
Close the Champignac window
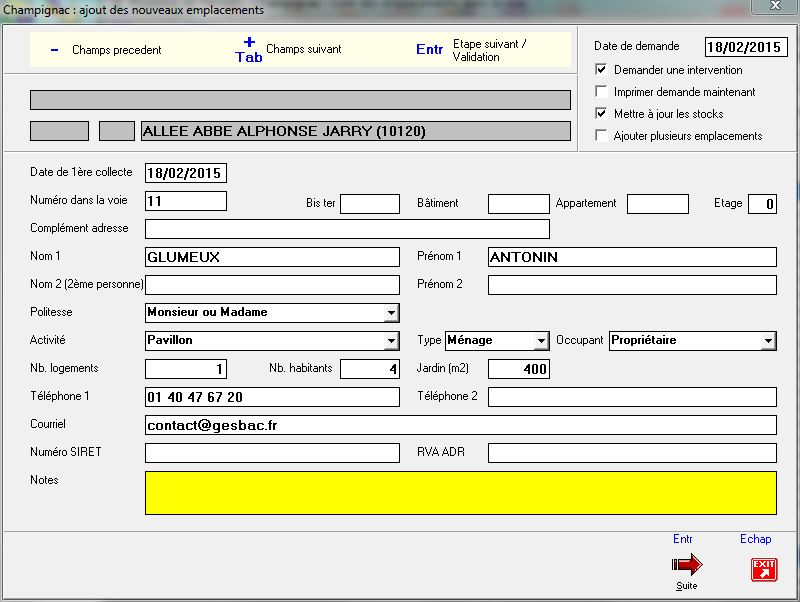click(x=774, y=8)
